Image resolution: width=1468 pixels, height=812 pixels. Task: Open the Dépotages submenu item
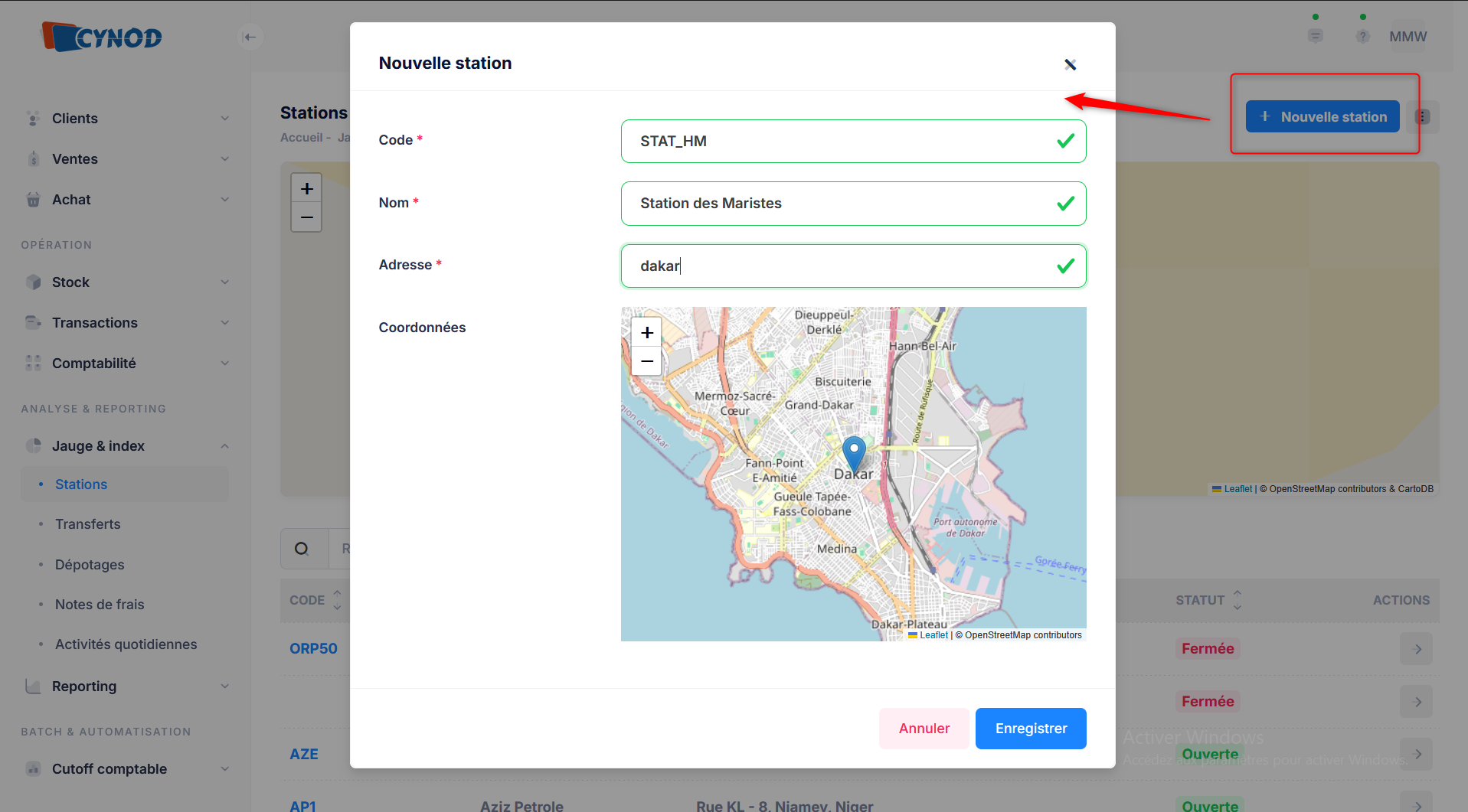(x=90, y=565)
